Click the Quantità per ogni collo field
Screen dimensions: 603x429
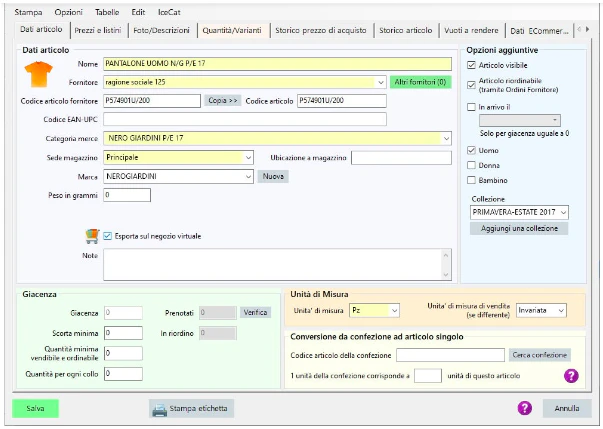tap(123, 374)
